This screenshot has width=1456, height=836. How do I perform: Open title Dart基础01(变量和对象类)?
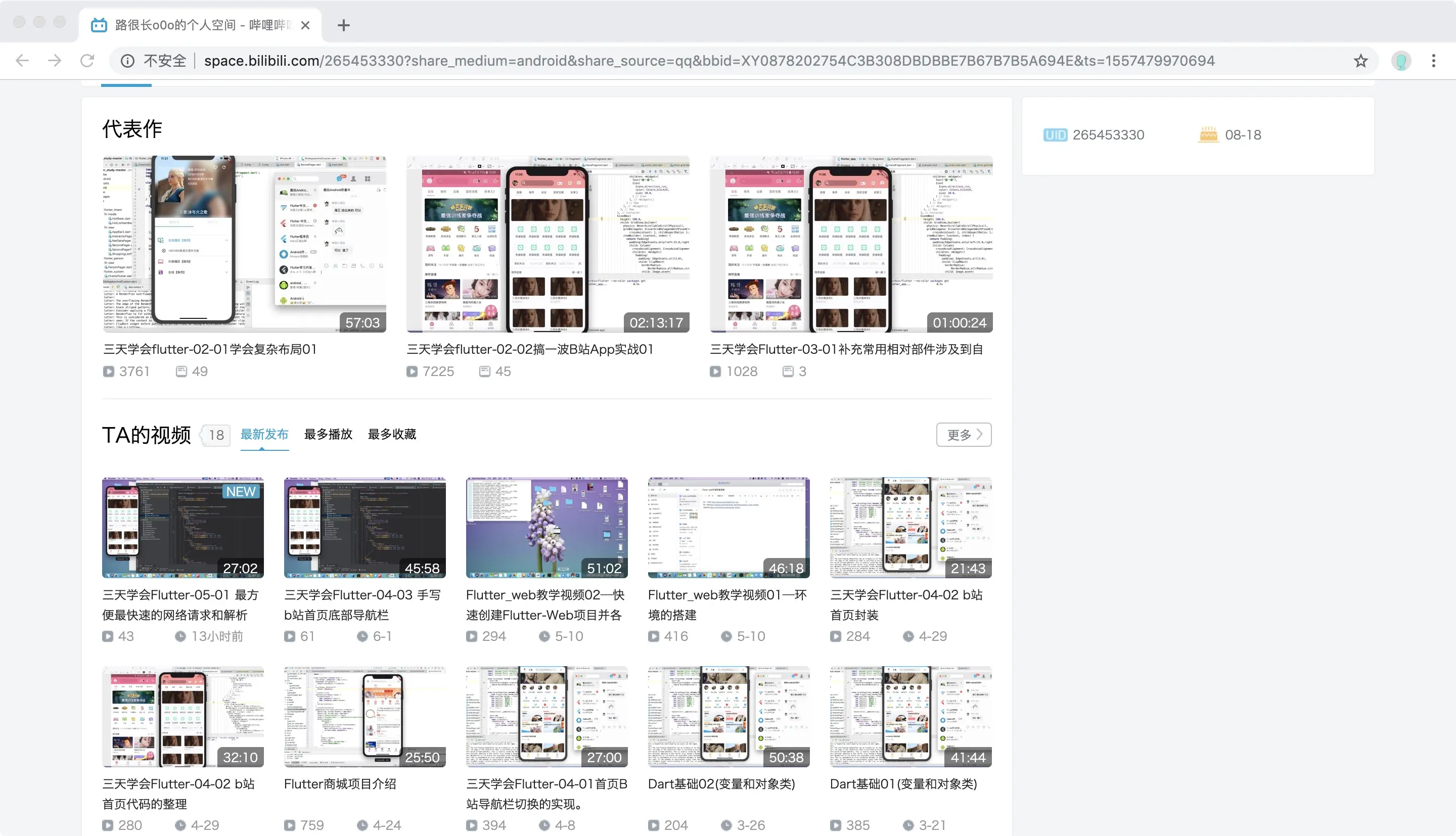coord(904,784)
